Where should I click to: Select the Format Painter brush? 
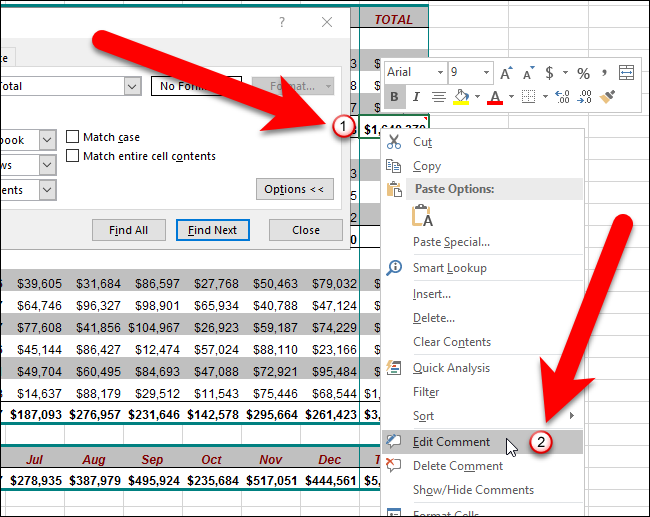[607, 97]
